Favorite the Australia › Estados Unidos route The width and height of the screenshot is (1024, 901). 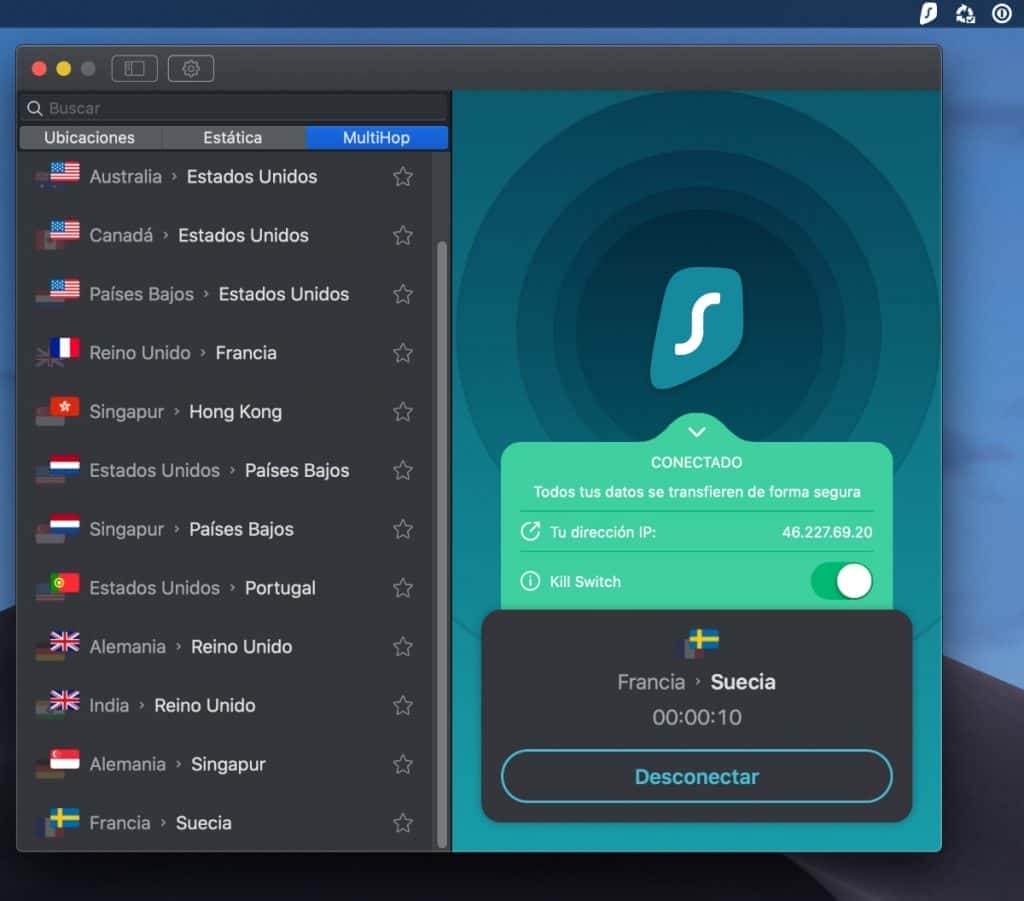coord(403,176)
